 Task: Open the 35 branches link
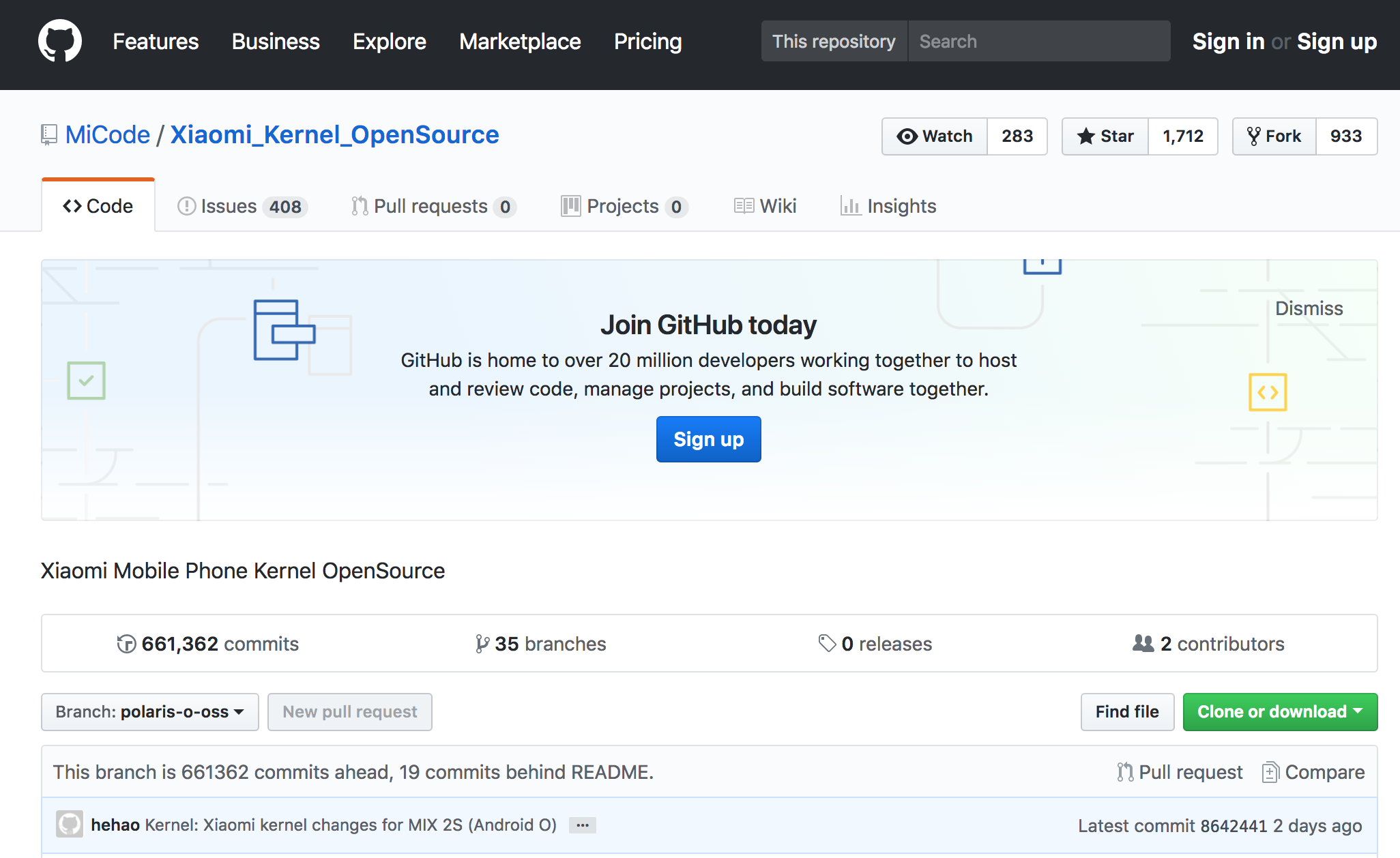pos(540,644)
